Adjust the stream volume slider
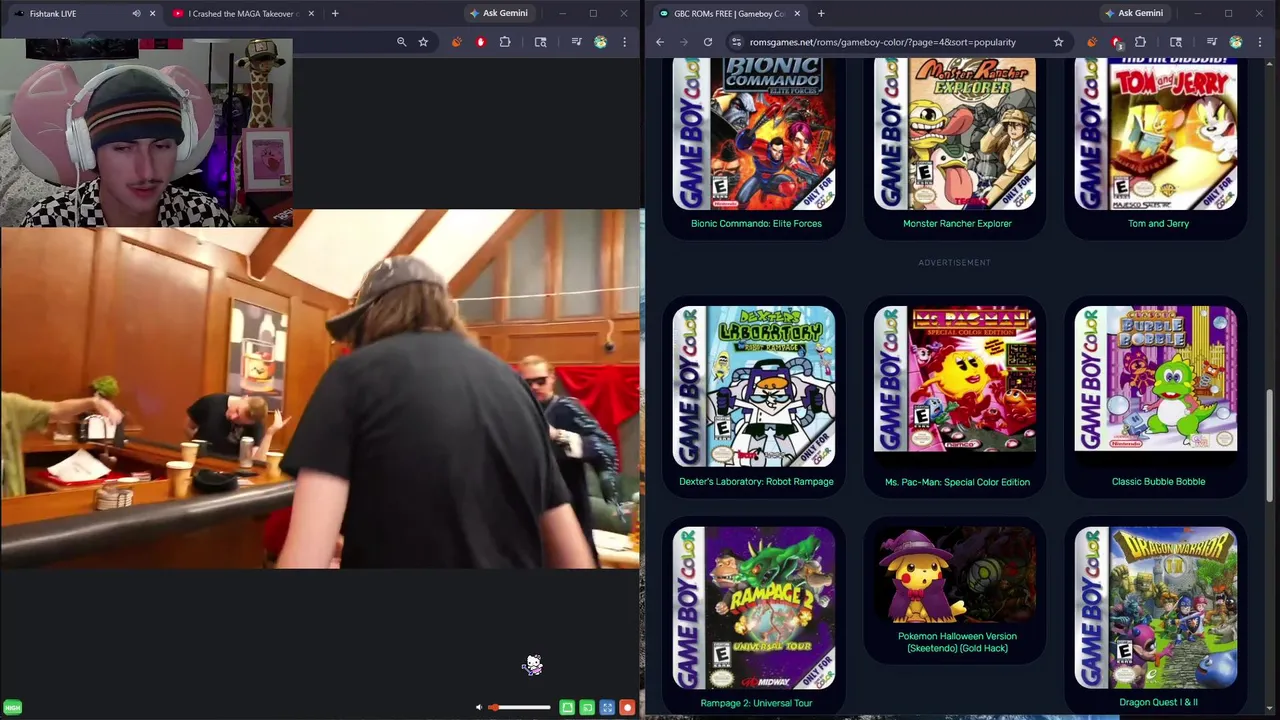The image size is (1280, 720). 519,707
